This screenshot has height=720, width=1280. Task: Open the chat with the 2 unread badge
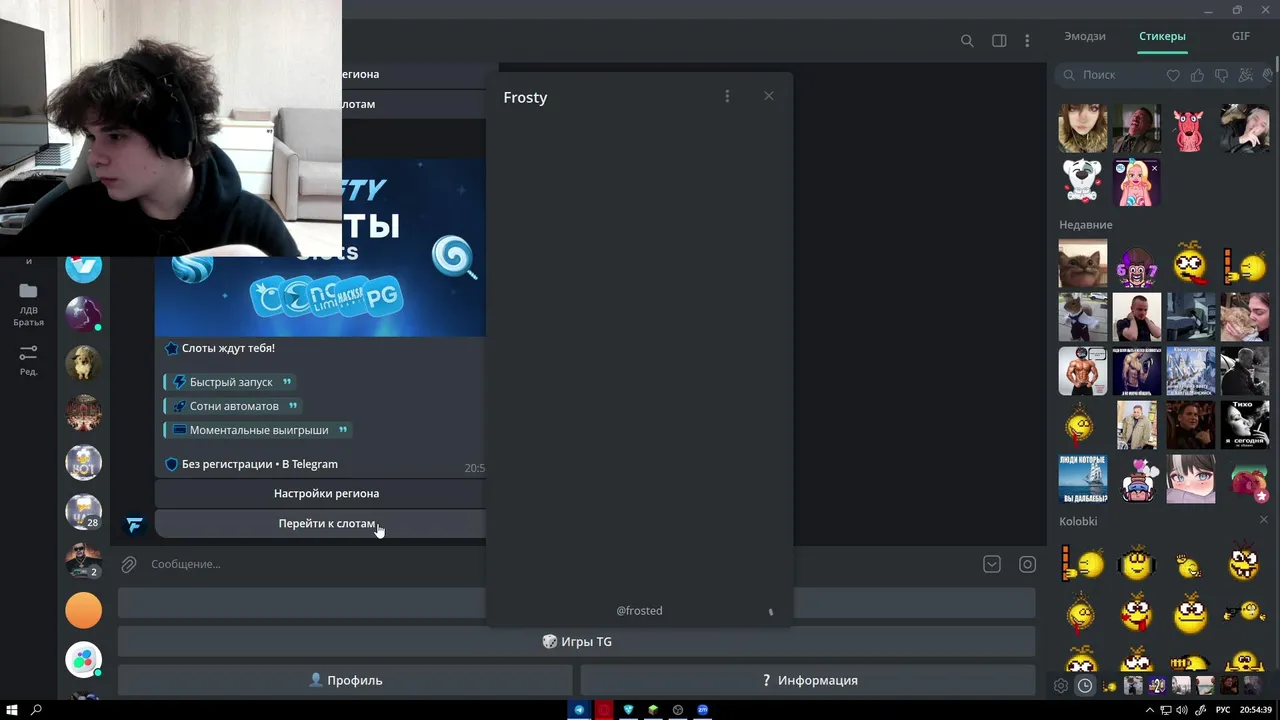click(84, 560)
